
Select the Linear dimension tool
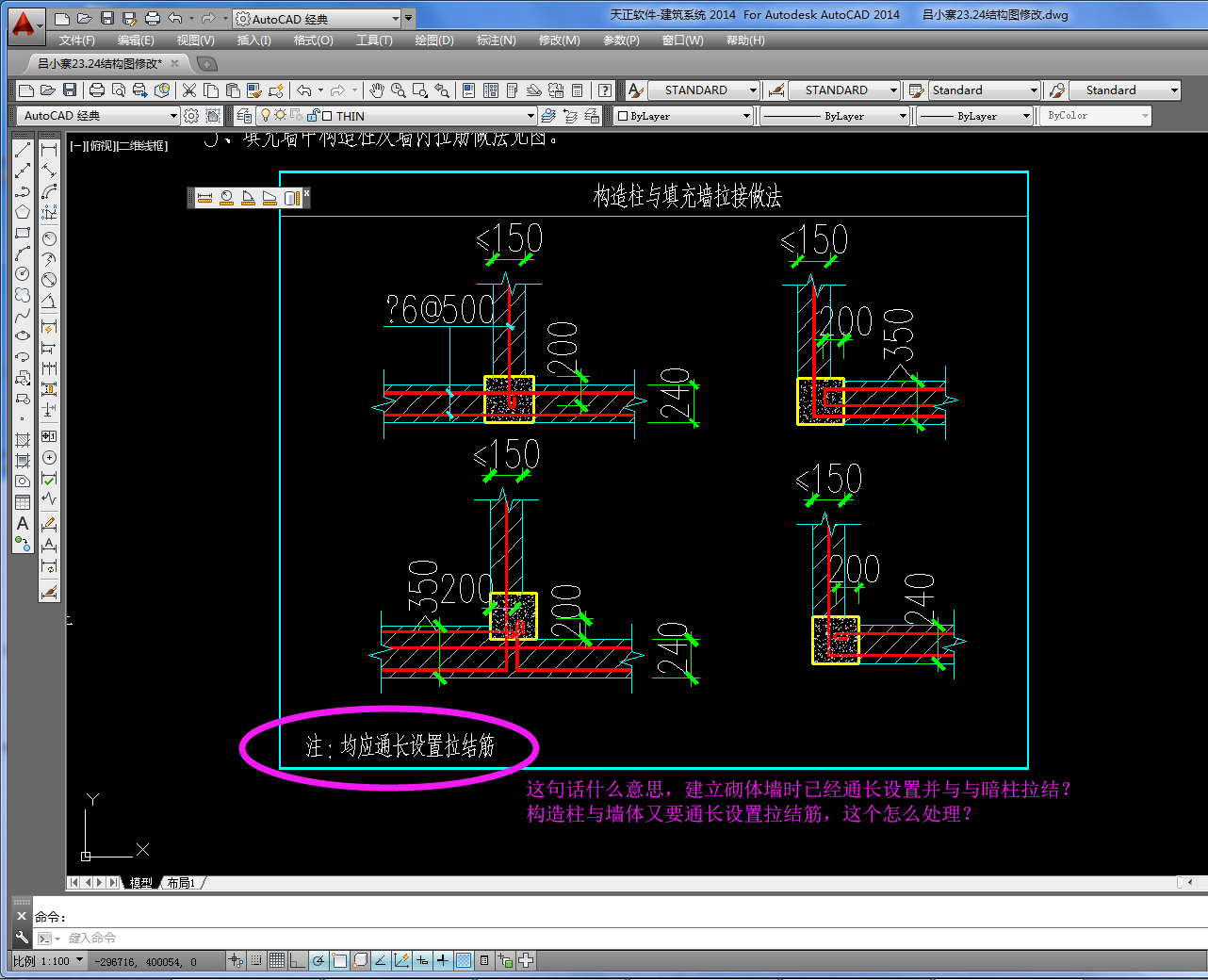tap(49, 150)
